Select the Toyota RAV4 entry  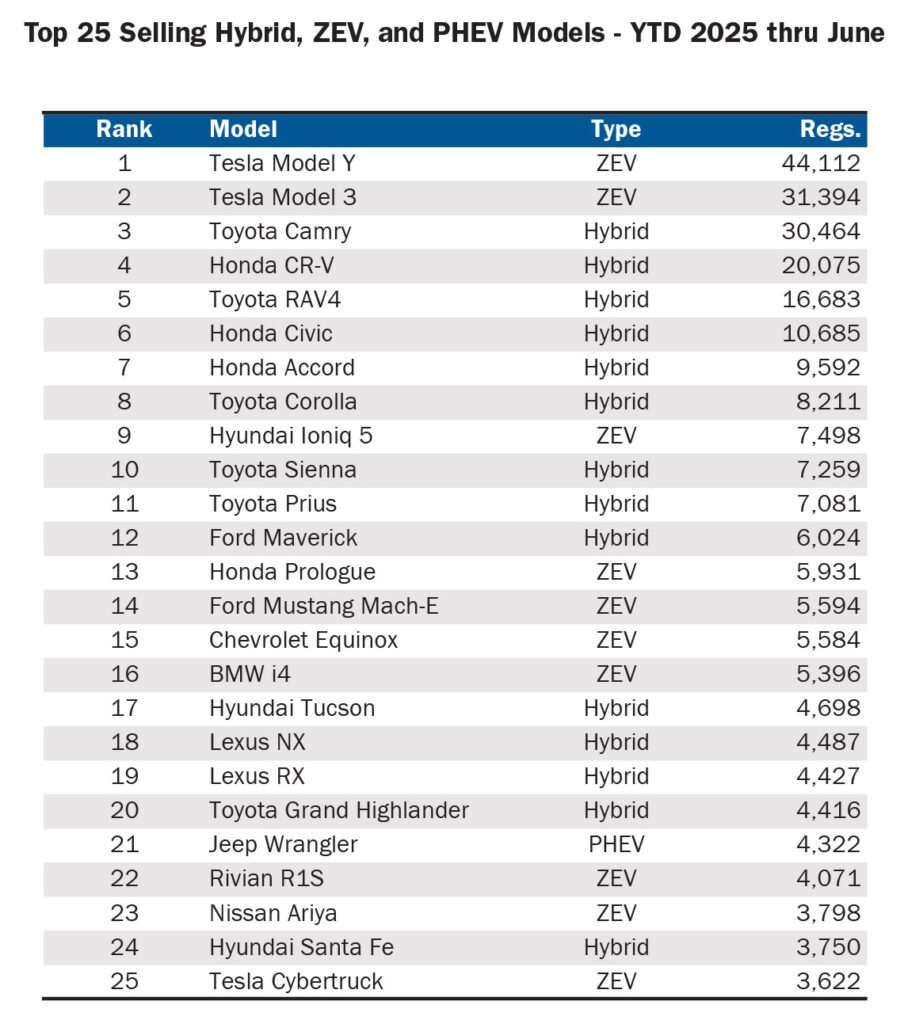click(x=455, y=300)
